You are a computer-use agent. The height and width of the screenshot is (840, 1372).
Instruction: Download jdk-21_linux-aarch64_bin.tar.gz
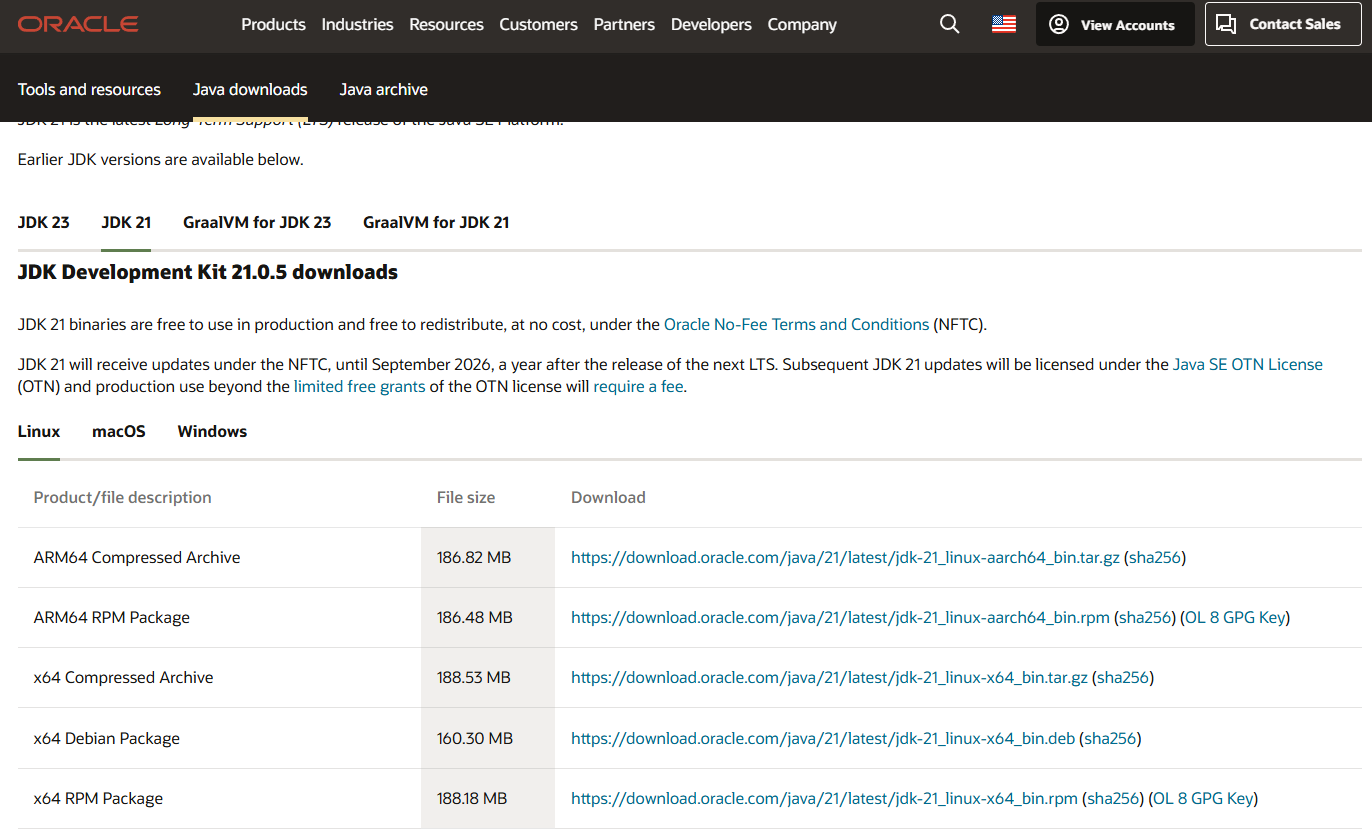(x=845, y=557)
